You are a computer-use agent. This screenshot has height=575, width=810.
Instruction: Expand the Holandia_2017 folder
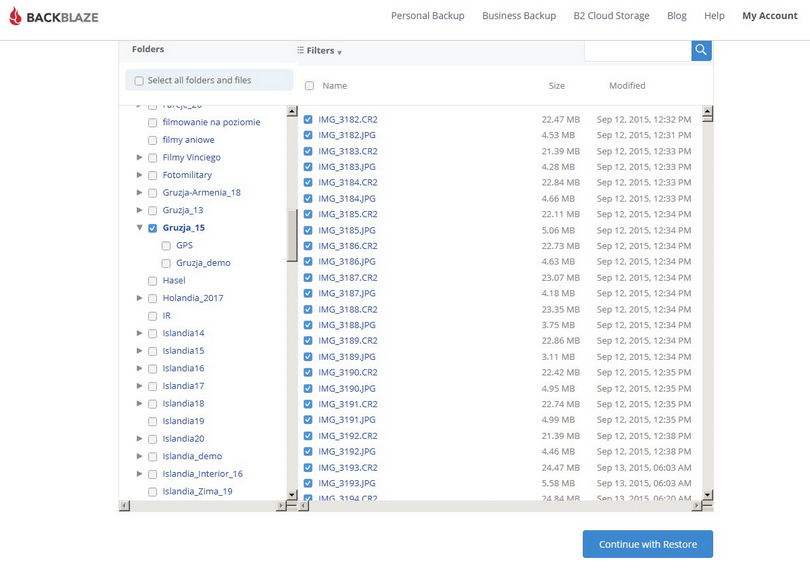[x=139, y=298]
